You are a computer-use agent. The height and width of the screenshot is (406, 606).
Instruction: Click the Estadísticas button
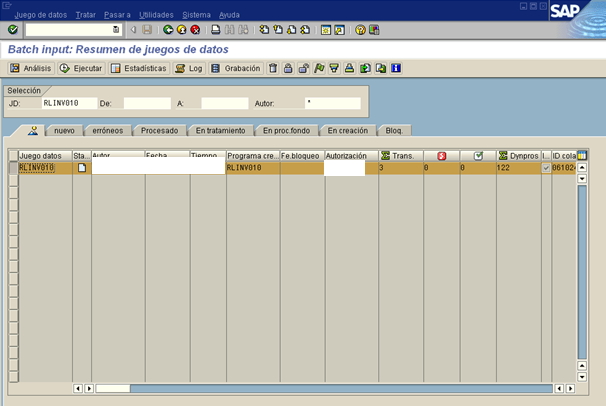point(138,68)
